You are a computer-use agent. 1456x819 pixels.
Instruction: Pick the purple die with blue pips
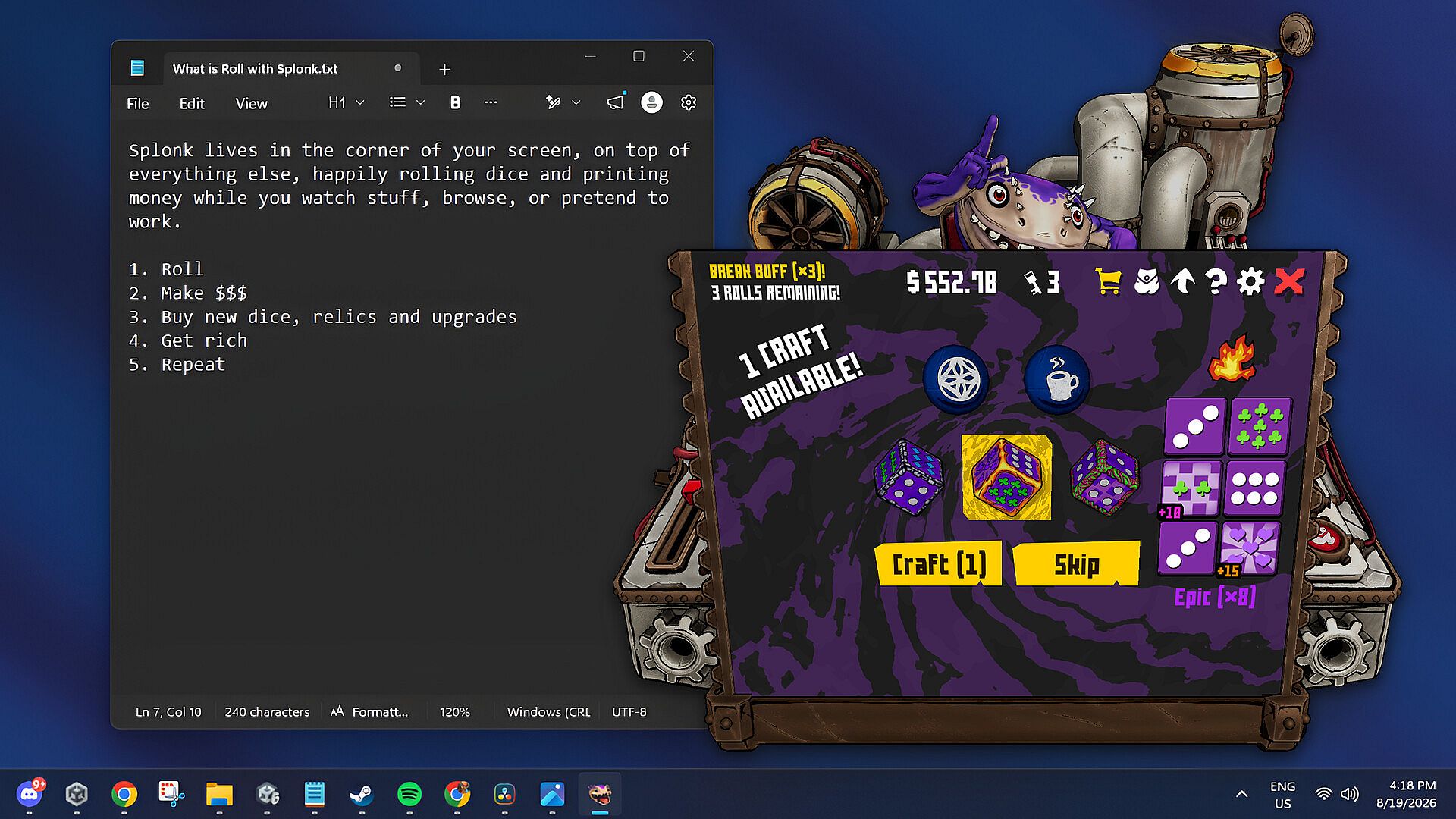coord(908,478)
